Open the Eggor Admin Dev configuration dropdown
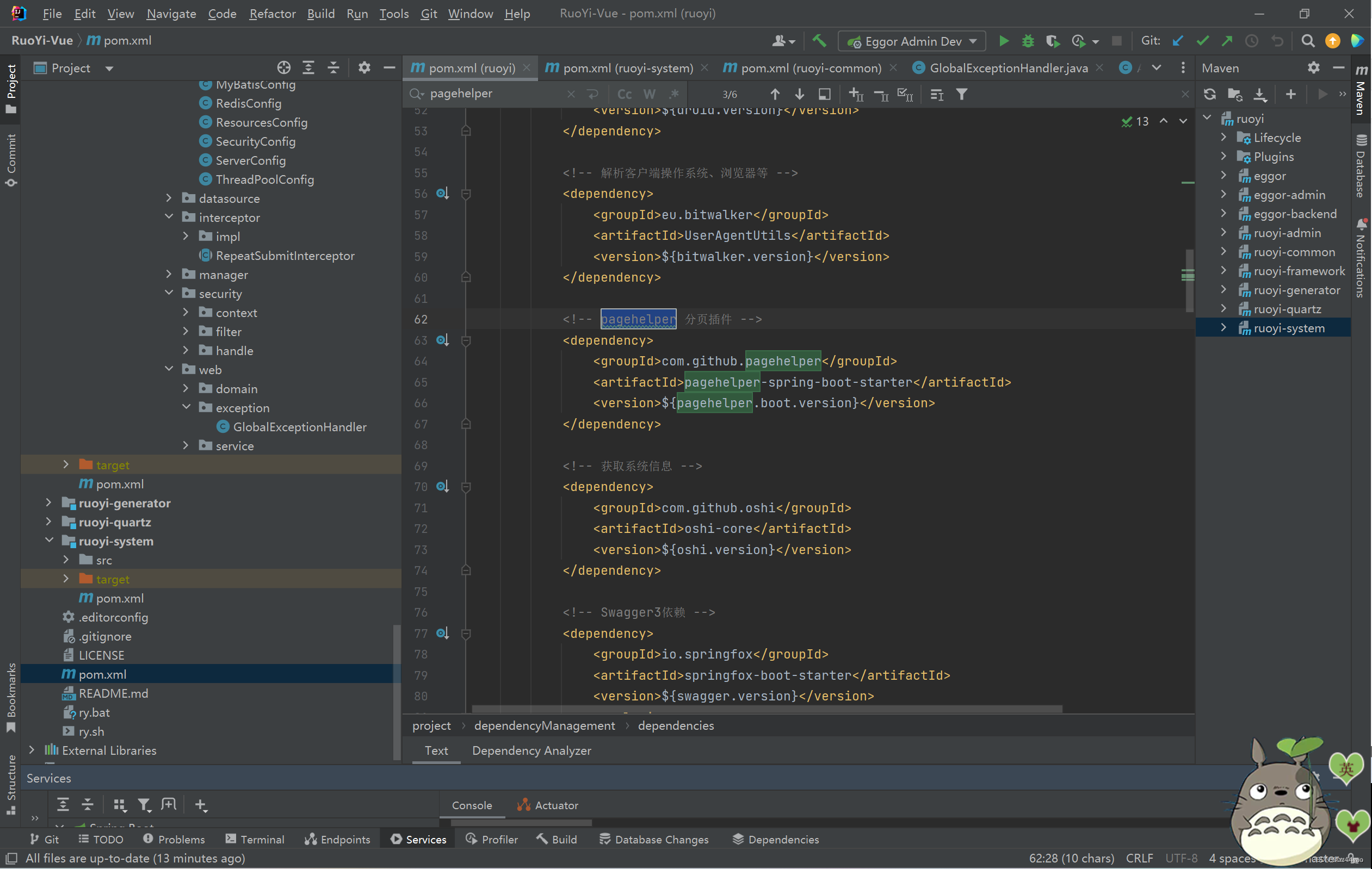 coord(973,41)
